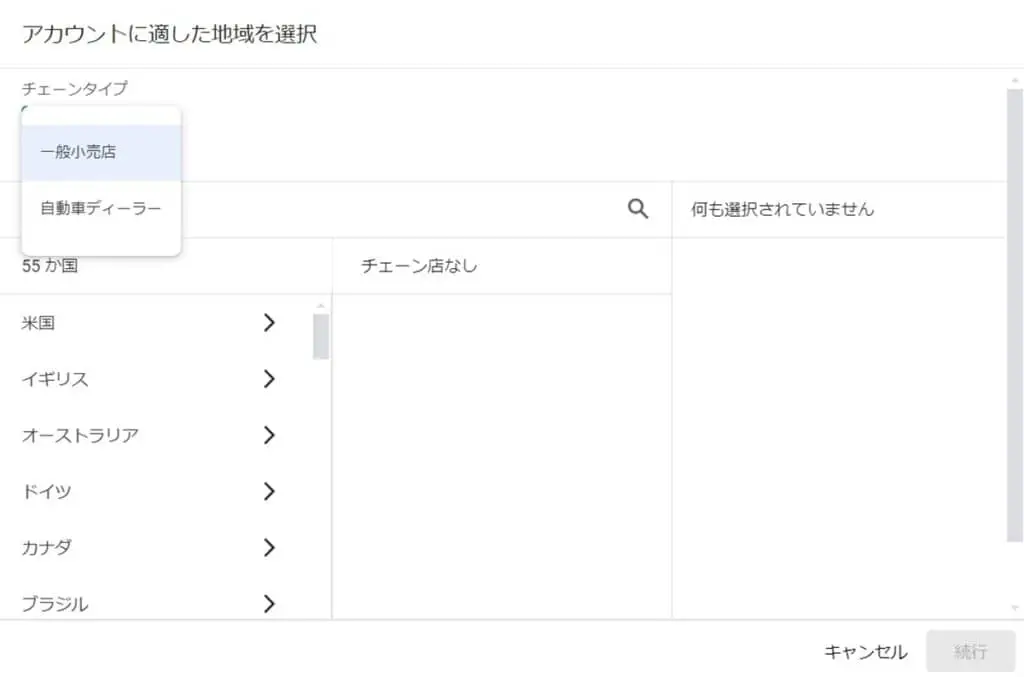Expand ドイツ using the arrow icon

pos(268,491)
